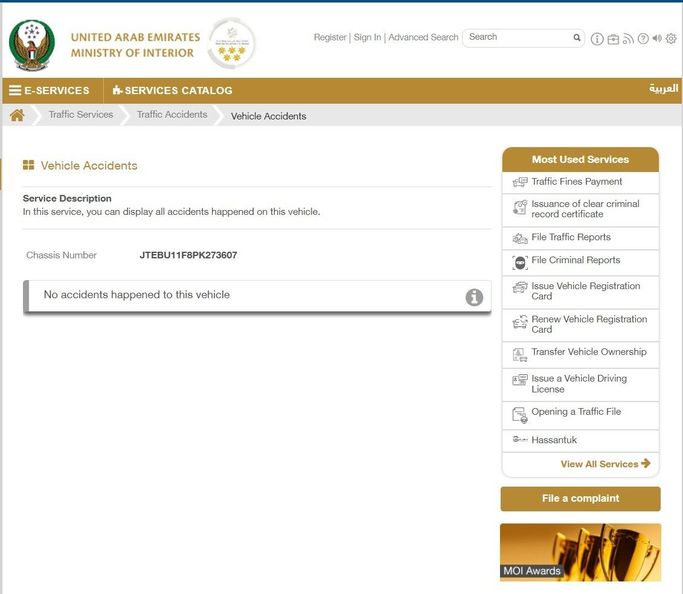Open the E-Services hamburger menu
683x594 pixels.
coord(50,90)
